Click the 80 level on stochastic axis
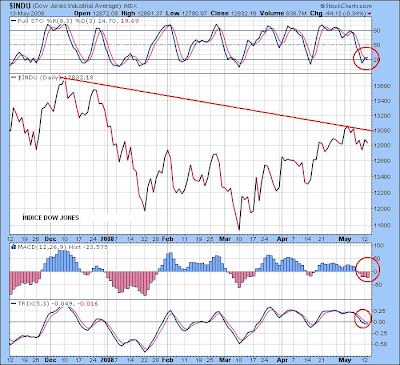Screen dimensions: 400x365 click(x=377, y=30)
